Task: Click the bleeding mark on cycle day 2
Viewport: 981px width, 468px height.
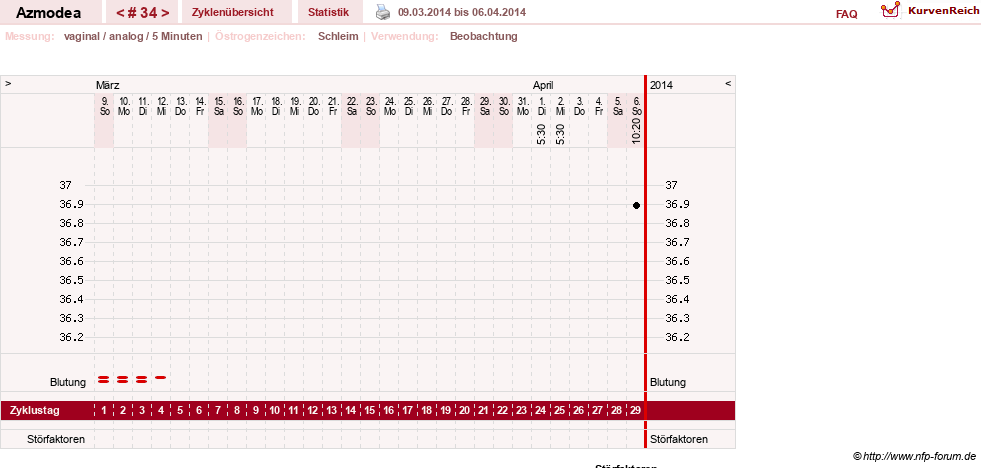Action: [123, 379]
